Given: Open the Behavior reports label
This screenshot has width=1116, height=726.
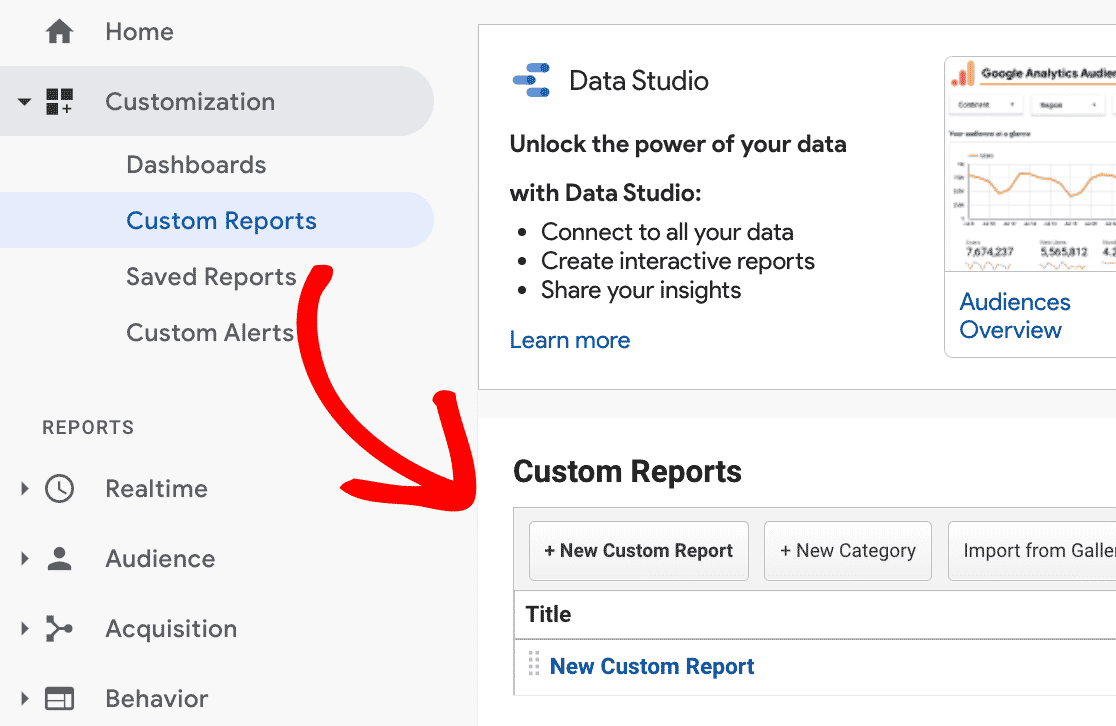Looking at the screenshot, I should pyautogui.click(x=157, y=699).
